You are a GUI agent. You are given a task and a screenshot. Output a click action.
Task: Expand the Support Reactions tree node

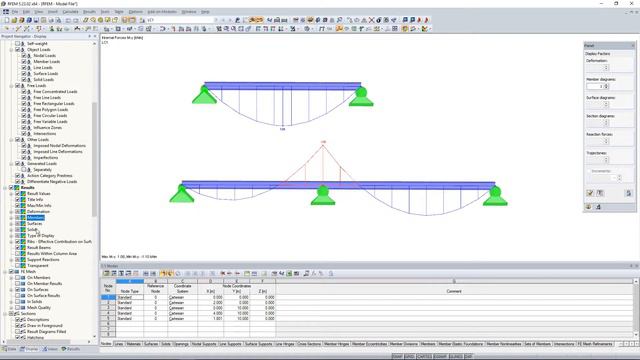coord(11,260)
